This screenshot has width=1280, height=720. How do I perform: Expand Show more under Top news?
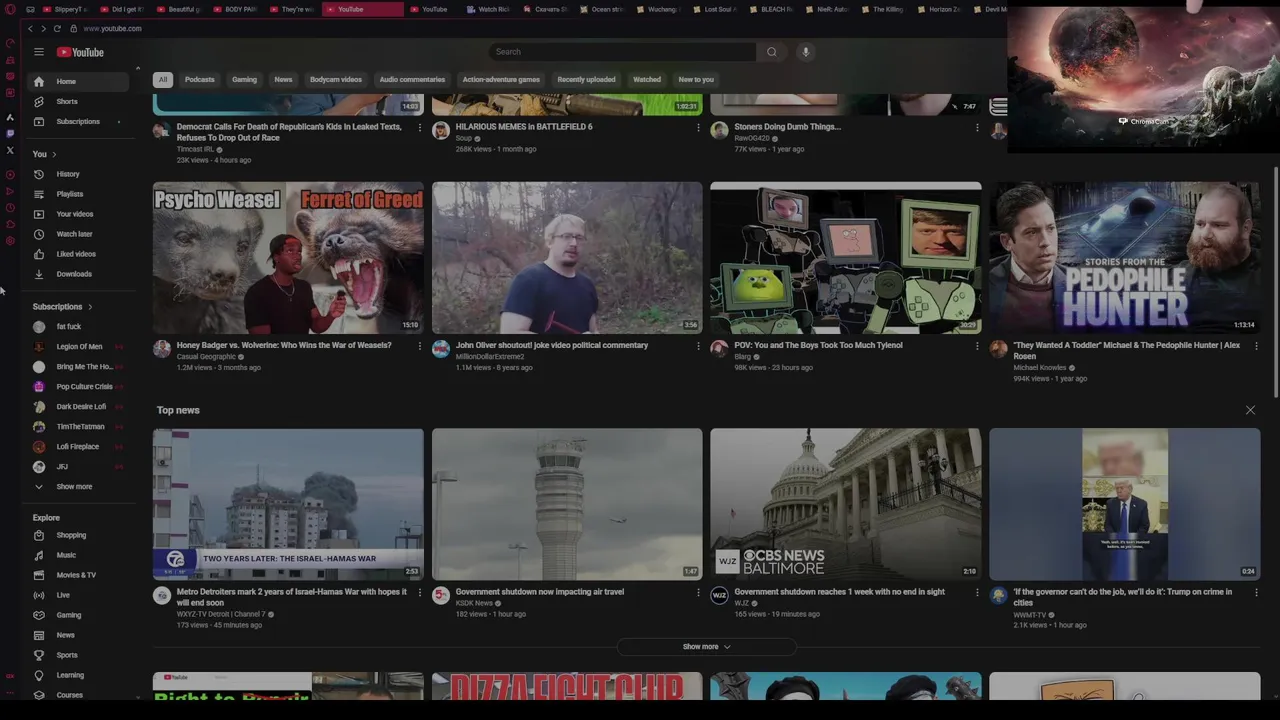[x=706, y=647]
